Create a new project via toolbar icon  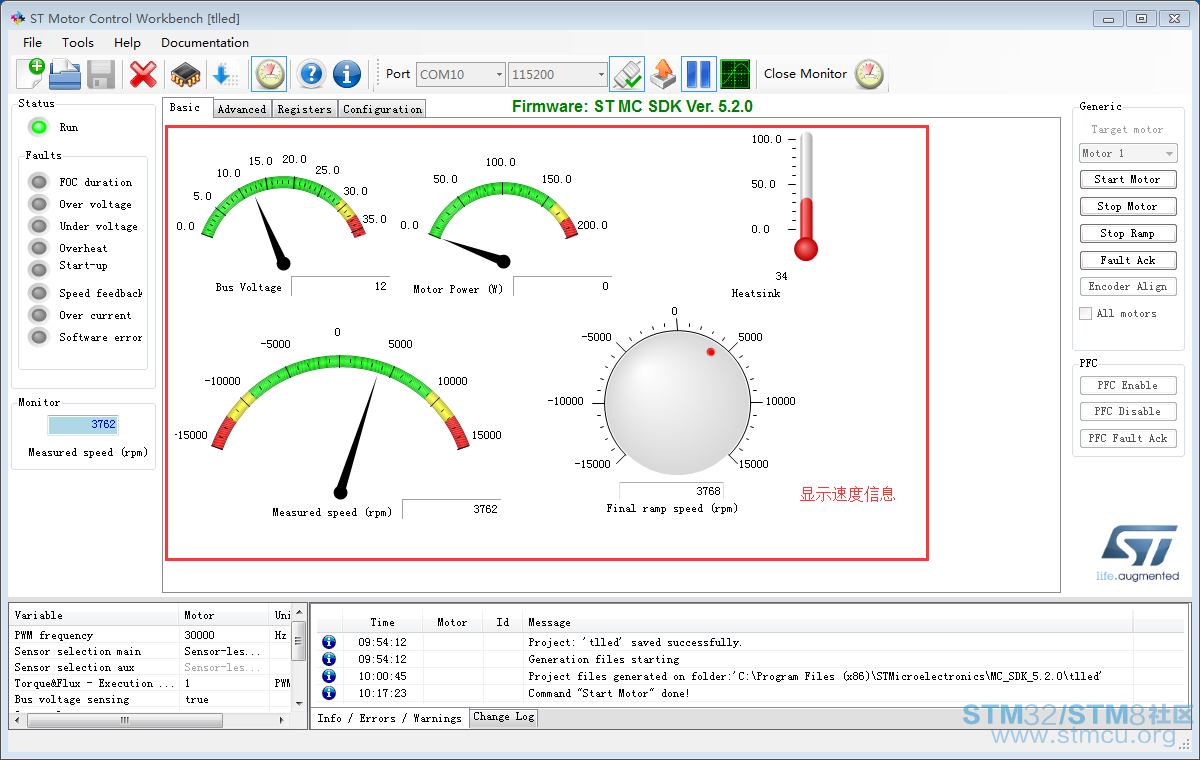pos(30,74)
